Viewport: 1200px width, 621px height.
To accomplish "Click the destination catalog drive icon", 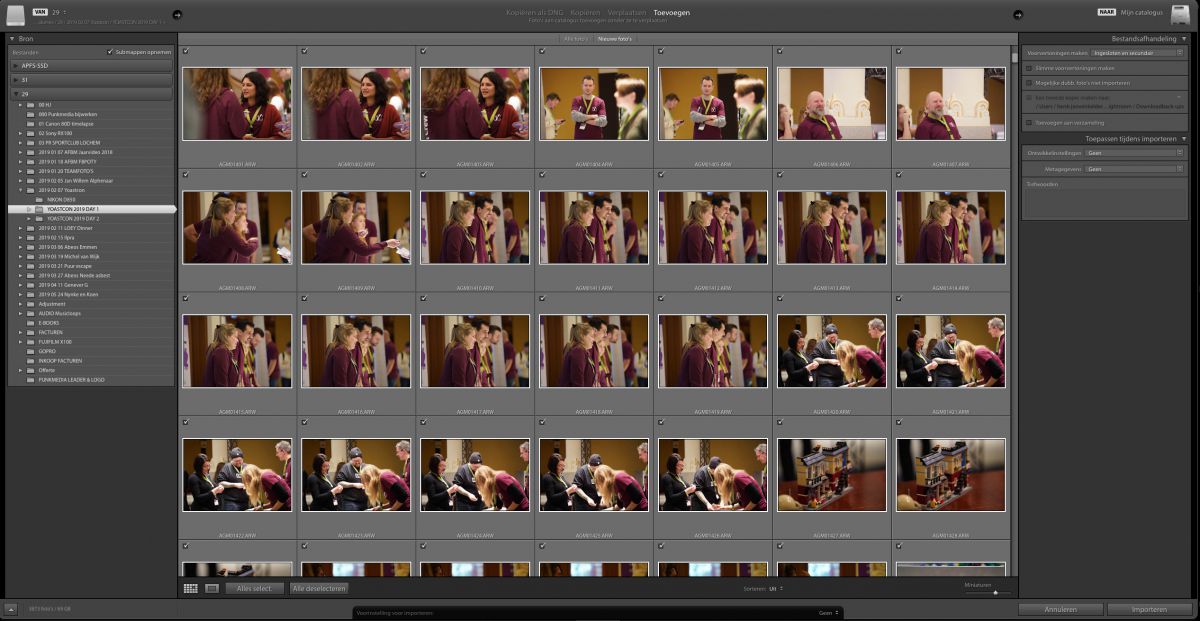I will click(1181, 15).
